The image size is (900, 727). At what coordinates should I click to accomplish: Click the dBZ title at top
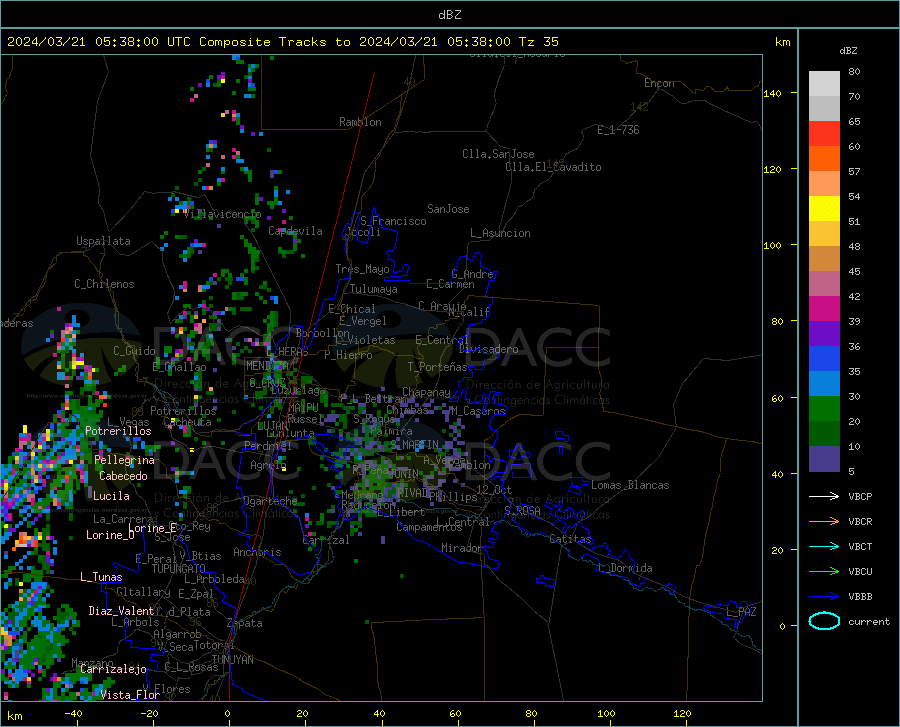(450, 15)
